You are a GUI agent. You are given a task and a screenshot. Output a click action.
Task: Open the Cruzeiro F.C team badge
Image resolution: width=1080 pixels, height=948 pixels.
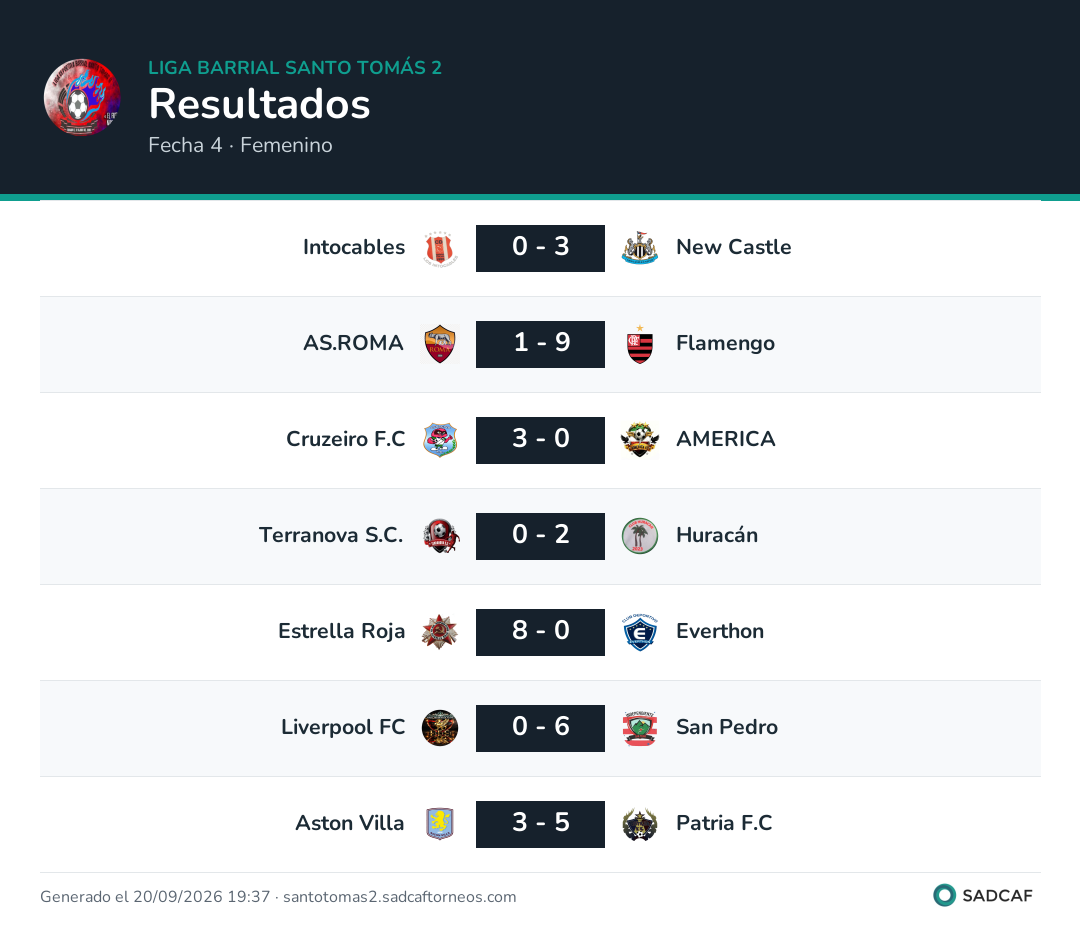click(439, 440)
